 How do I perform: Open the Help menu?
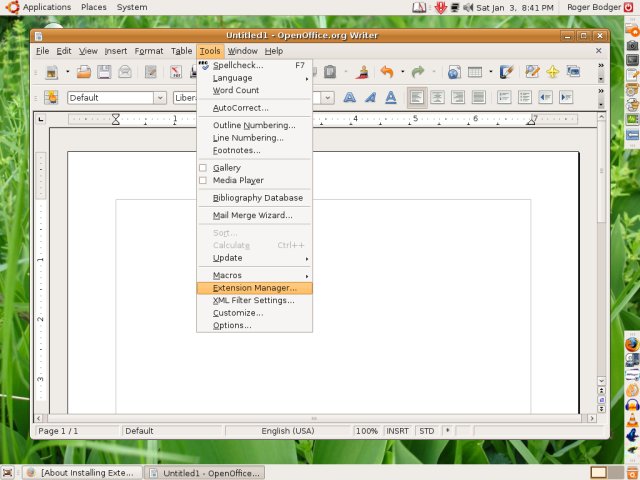tap(274, 51)
